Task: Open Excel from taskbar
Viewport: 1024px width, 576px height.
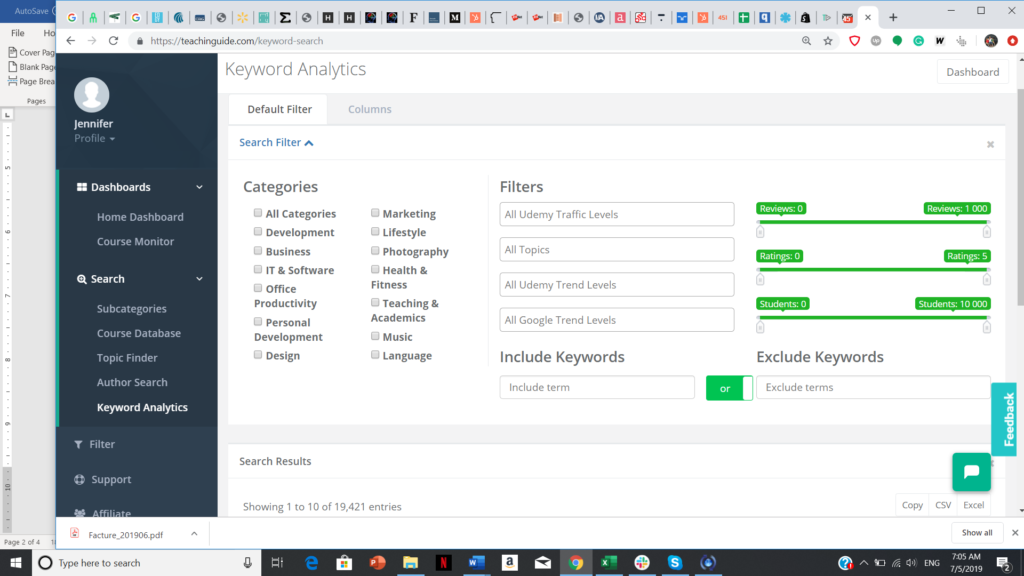Action: [x=609, y=562]
